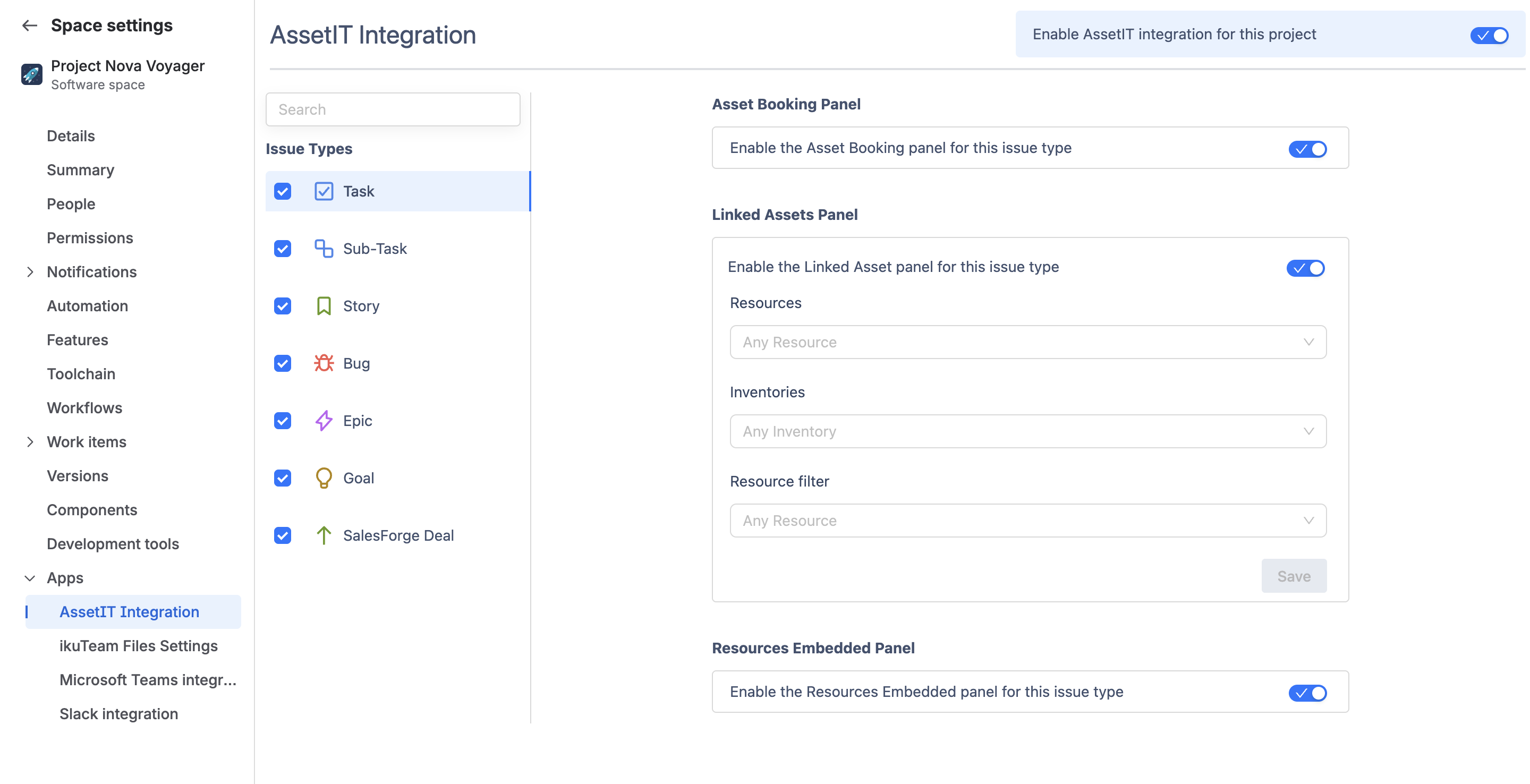Open Workflows settings
This screenshot has height=784, width=1530.
click(x=84, y=407)
